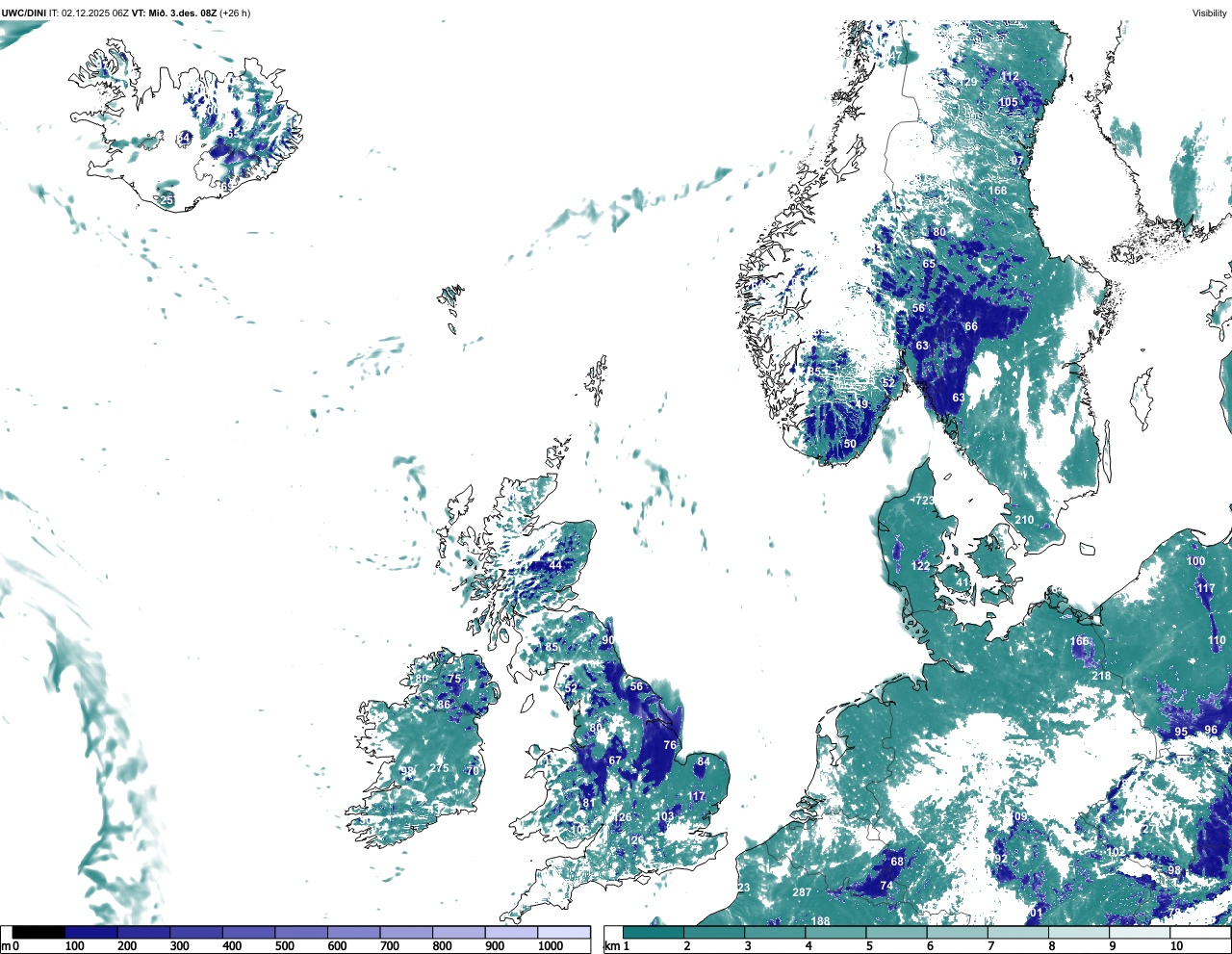Click the 4–5 km legend swatch
The image size is (1232, 954).
(836, 932)
